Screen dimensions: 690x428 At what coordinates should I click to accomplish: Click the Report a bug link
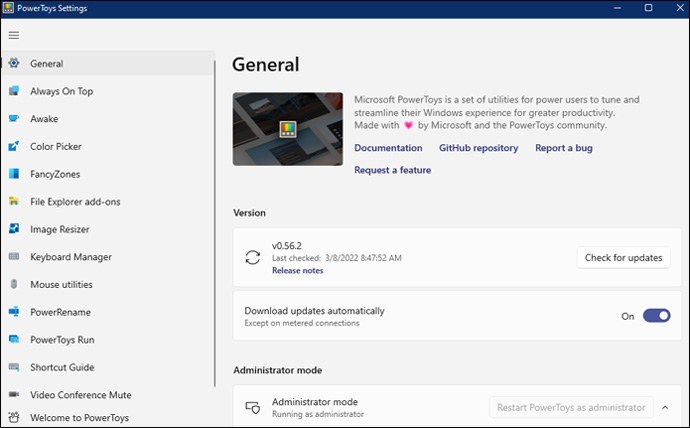[x=564, y=148]
